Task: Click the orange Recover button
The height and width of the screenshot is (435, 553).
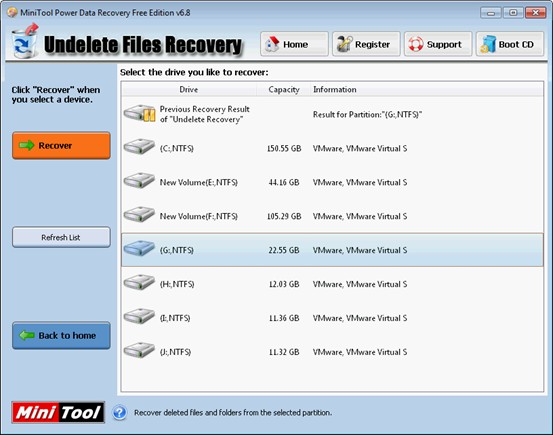Action: (61, 145)
